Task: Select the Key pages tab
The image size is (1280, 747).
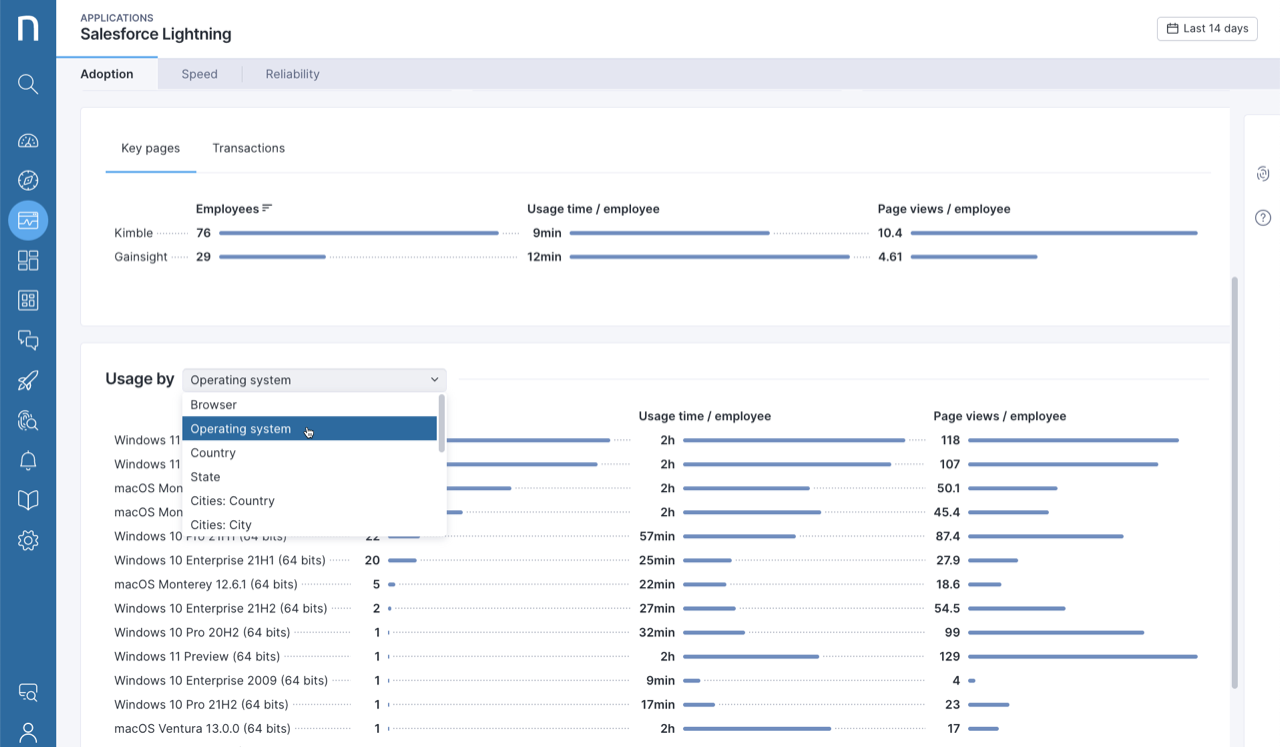Action: pos(151,148)
